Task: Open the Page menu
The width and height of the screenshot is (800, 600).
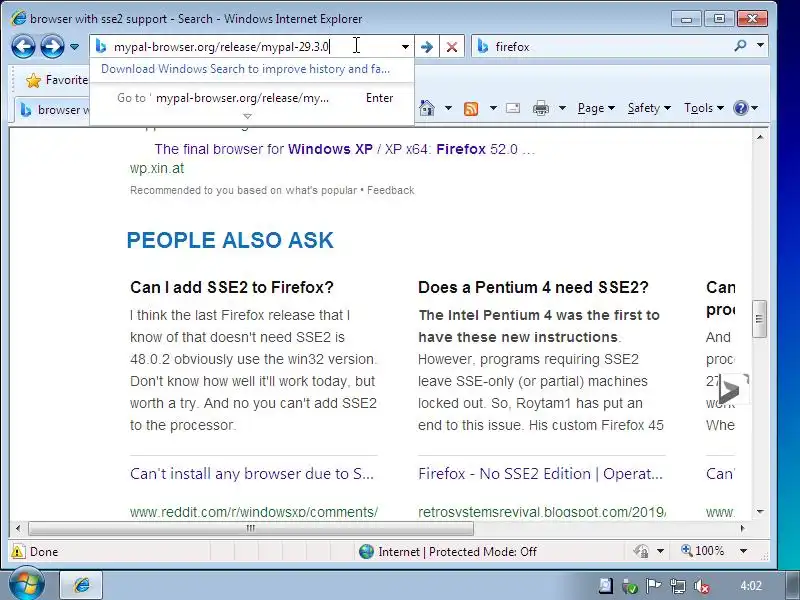Action: point(596,108)
